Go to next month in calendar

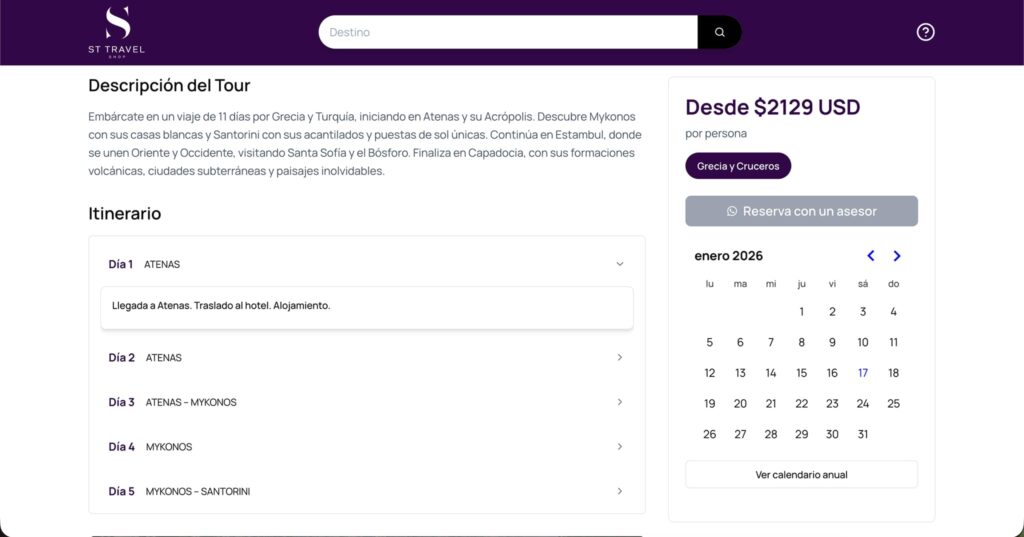897,256
